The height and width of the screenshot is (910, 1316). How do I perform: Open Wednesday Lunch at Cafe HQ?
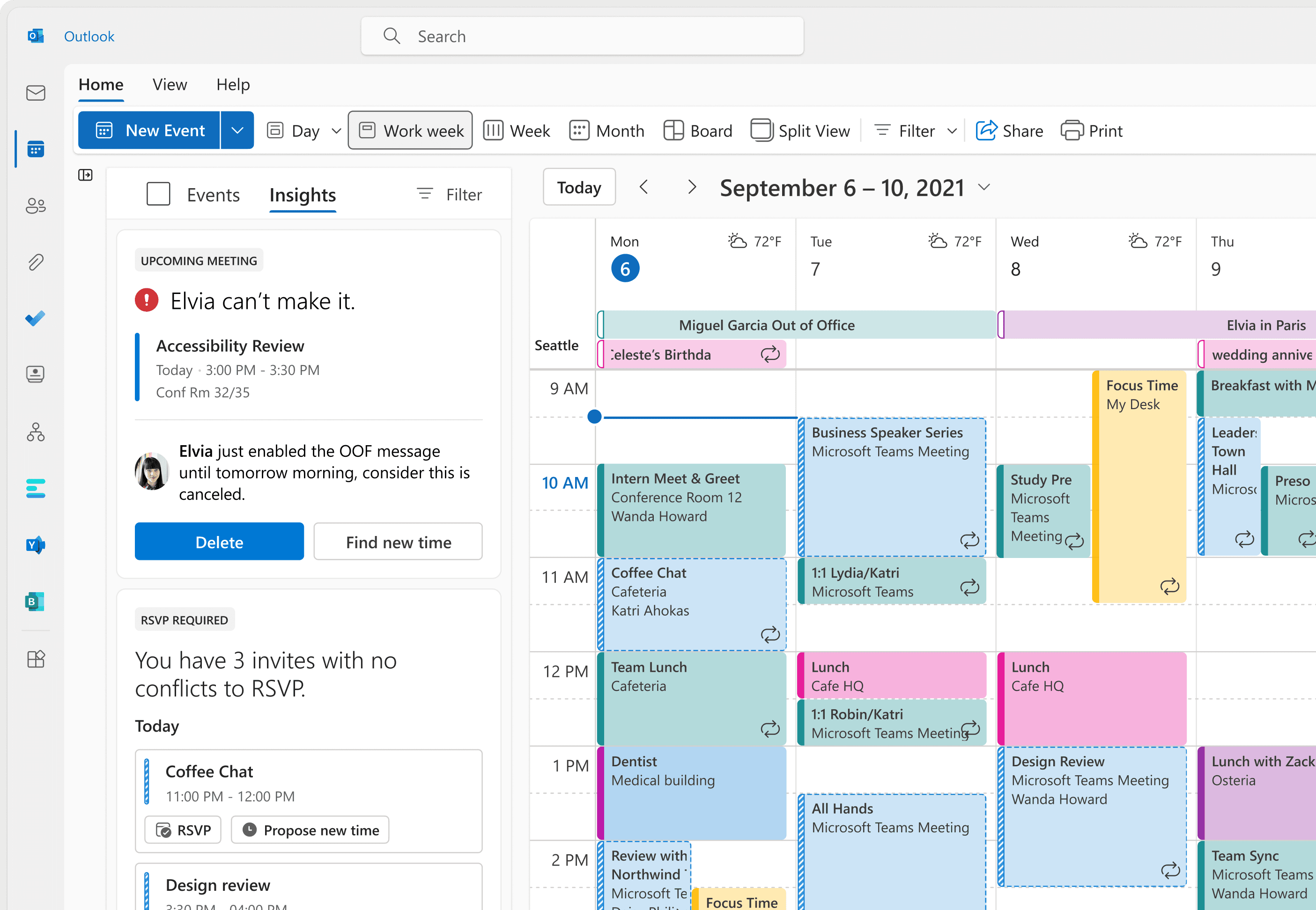pyautogui.click(x=1092, y=698)
